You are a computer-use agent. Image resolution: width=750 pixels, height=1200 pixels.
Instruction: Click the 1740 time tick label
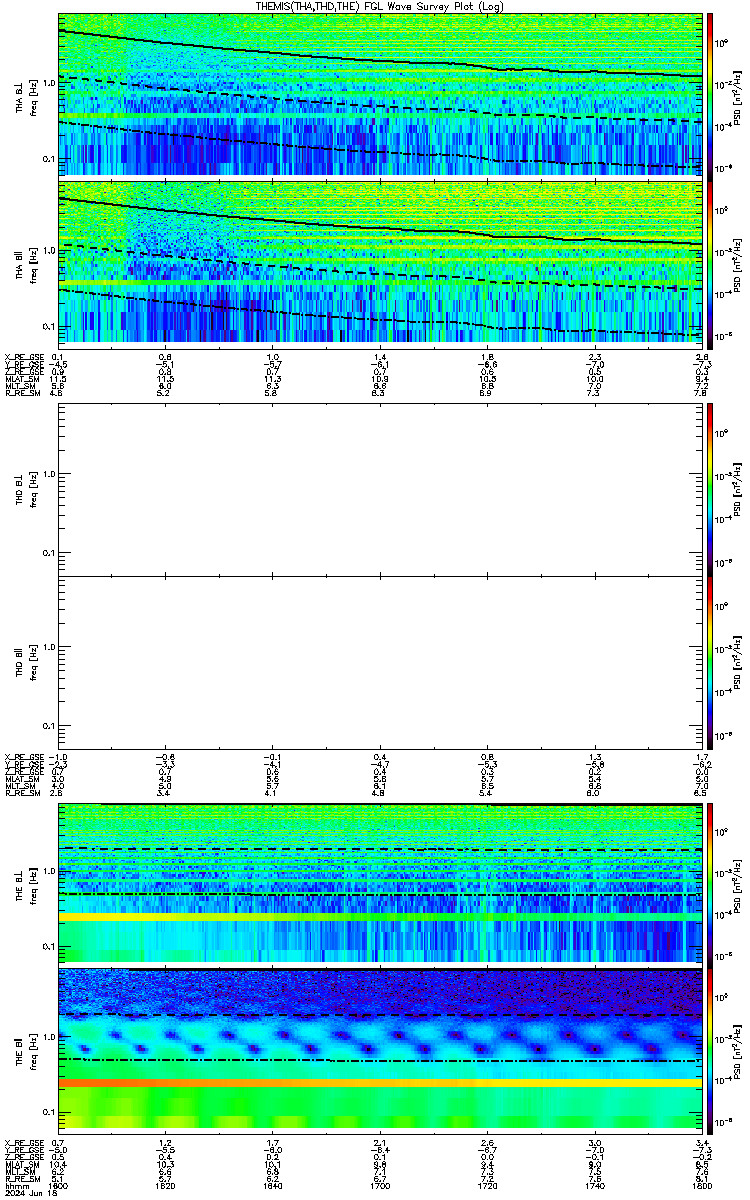pos(595,1185)
